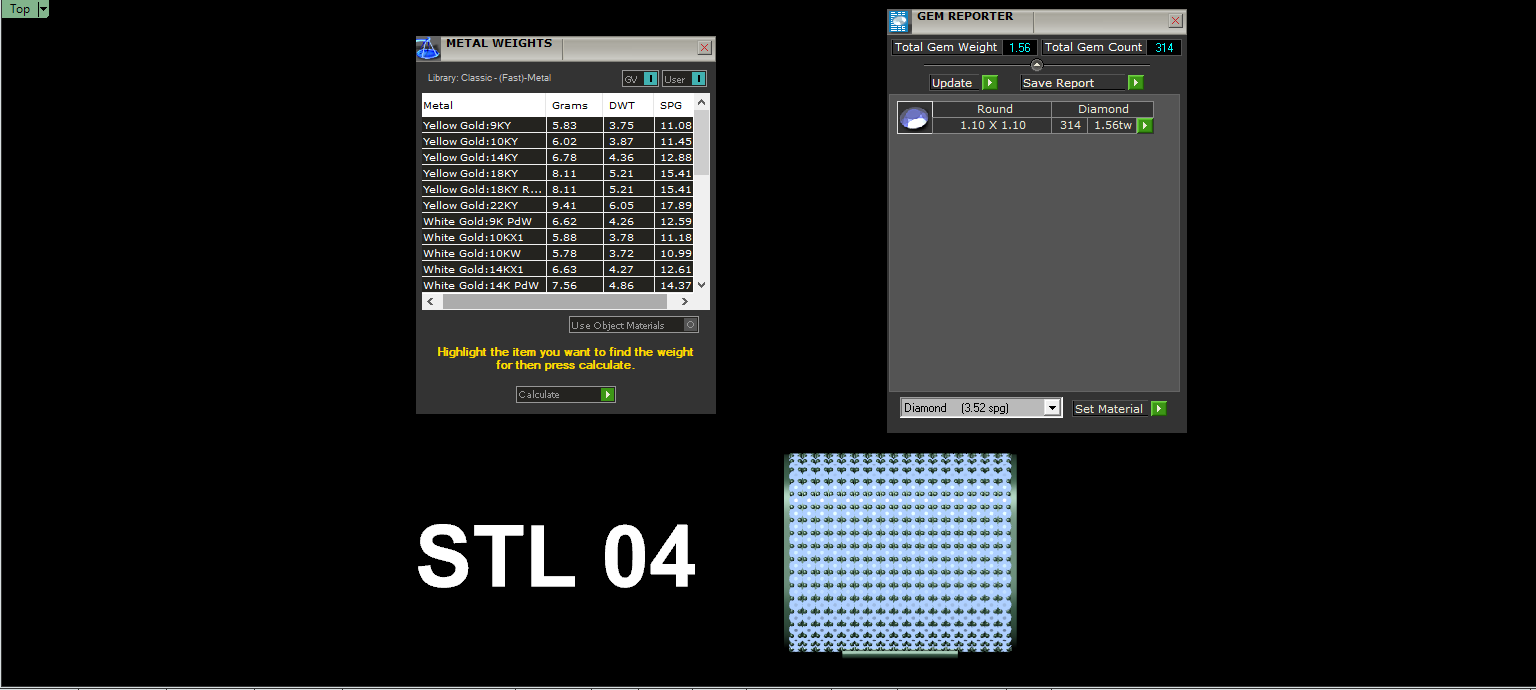Click the horizontal scrollbar in the metal table
1536x690 pixels.
555,301
